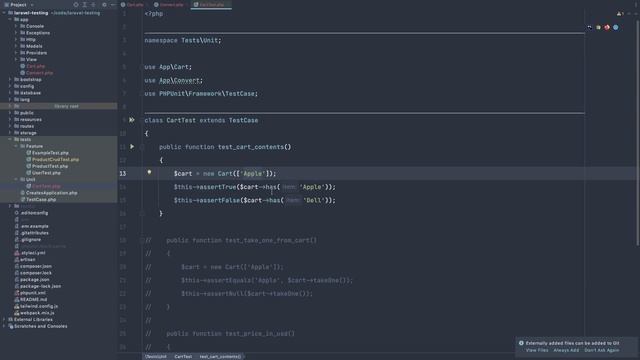Place cursor on line 13 '$cart = new Cart' code
Screen dimensions: 640x360
click(225, 173)
